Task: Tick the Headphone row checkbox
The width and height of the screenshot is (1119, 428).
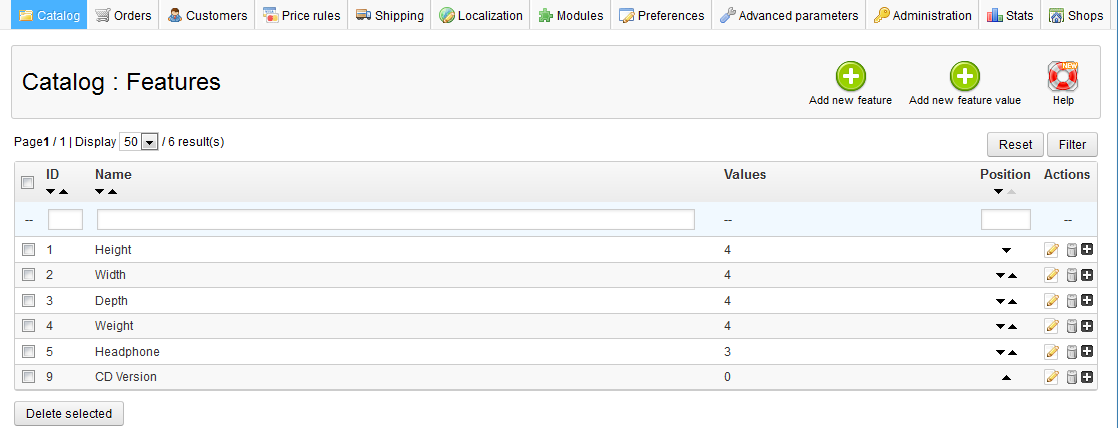Action: pyautogui.click(x=29, y=352)
